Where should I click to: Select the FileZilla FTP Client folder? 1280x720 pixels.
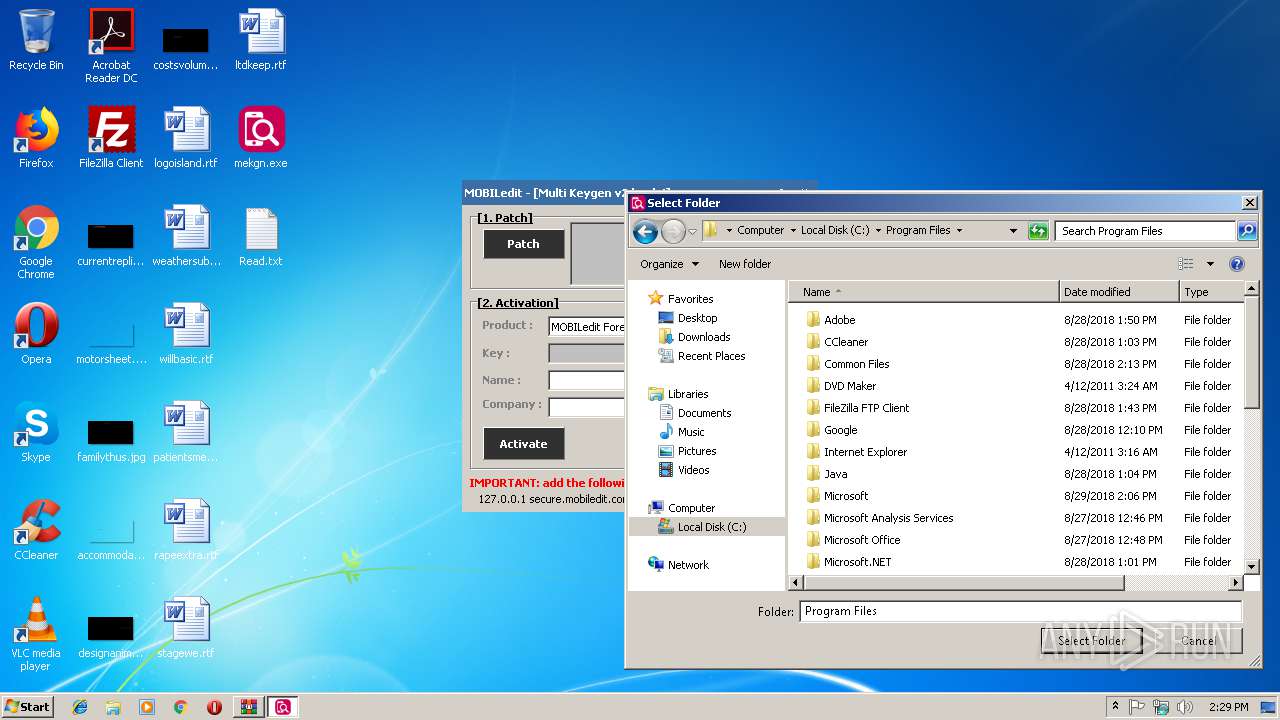(x=866, y=408)
